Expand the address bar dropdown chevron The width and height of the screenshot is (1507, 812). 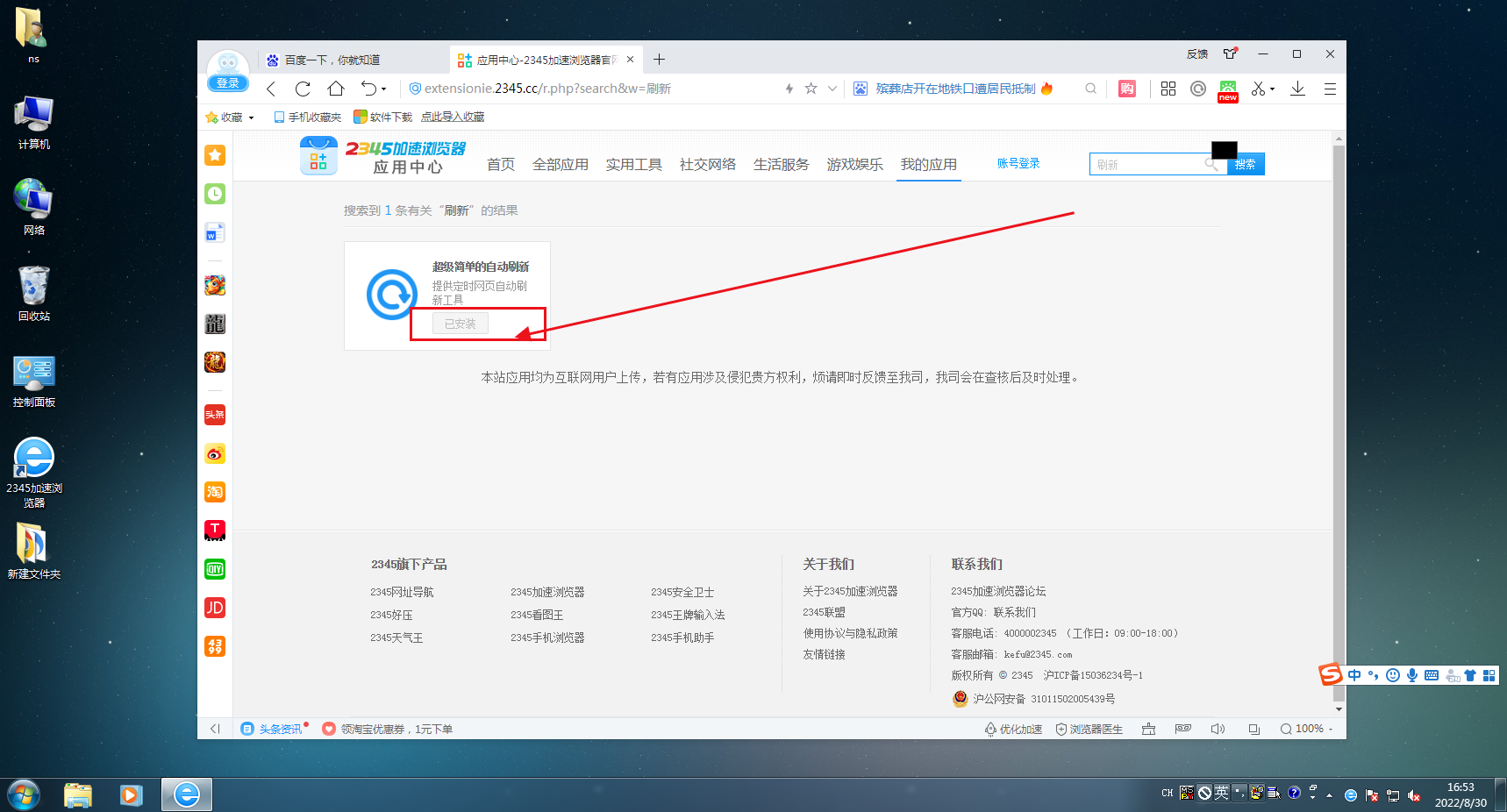point(832,89)
